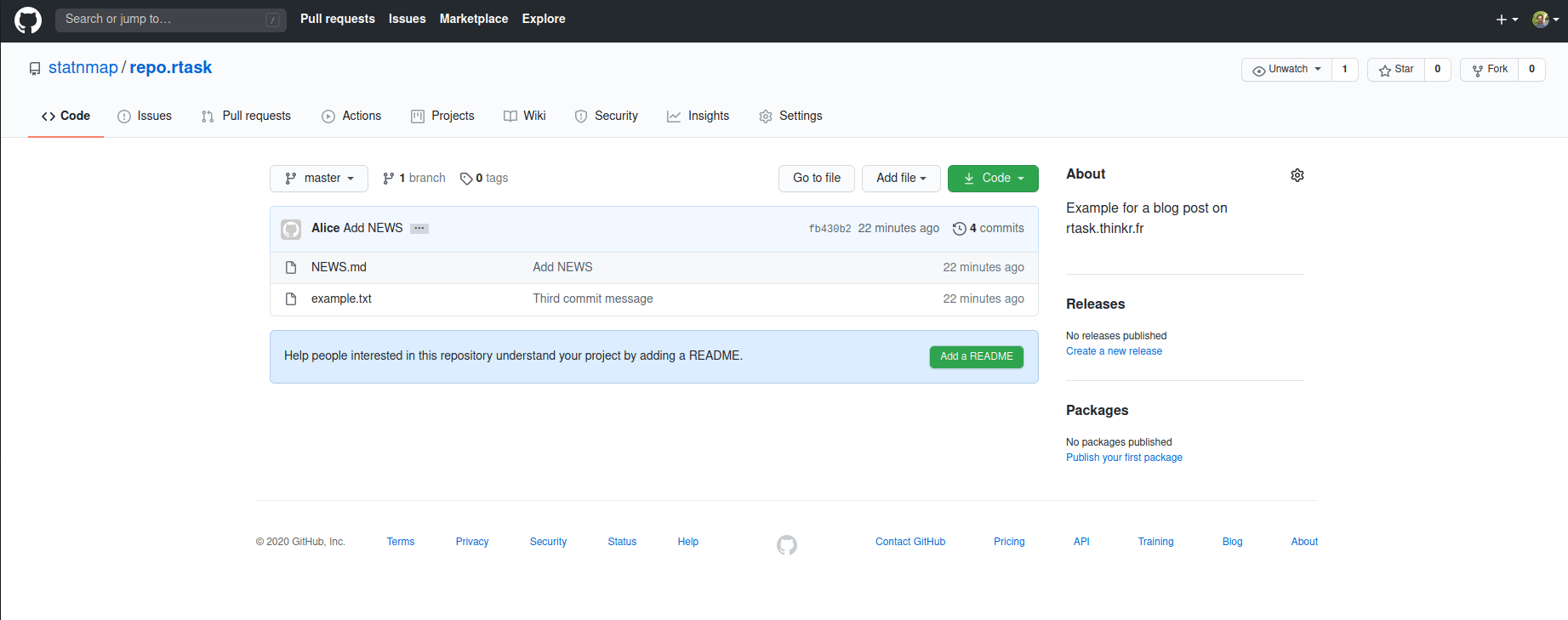The width and height of the screenshot is (1568, 620).
Task: Expand commit message ellipsis button
Action: 419,229
